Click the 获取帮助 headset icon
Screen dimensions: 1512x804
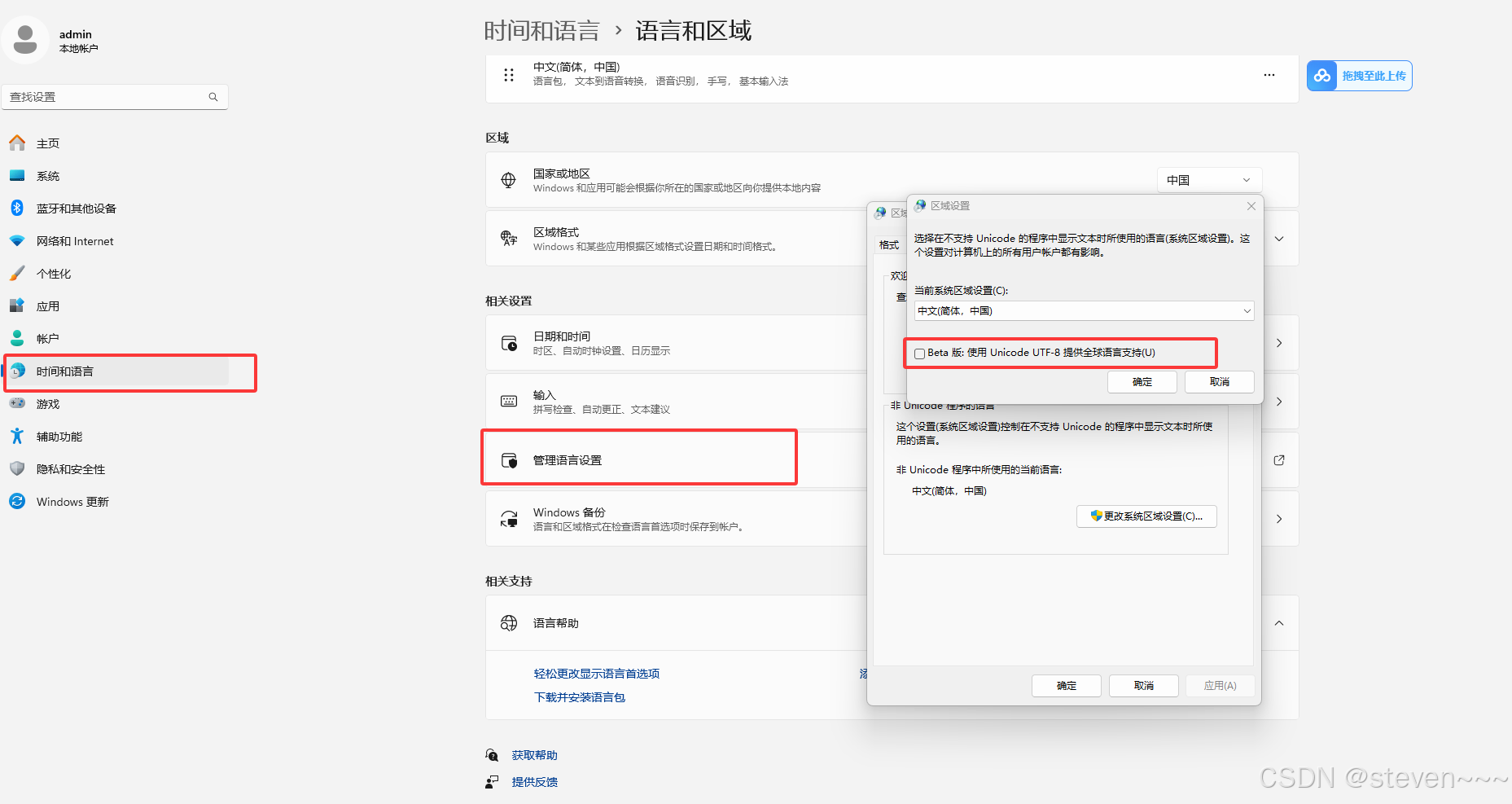492,755
